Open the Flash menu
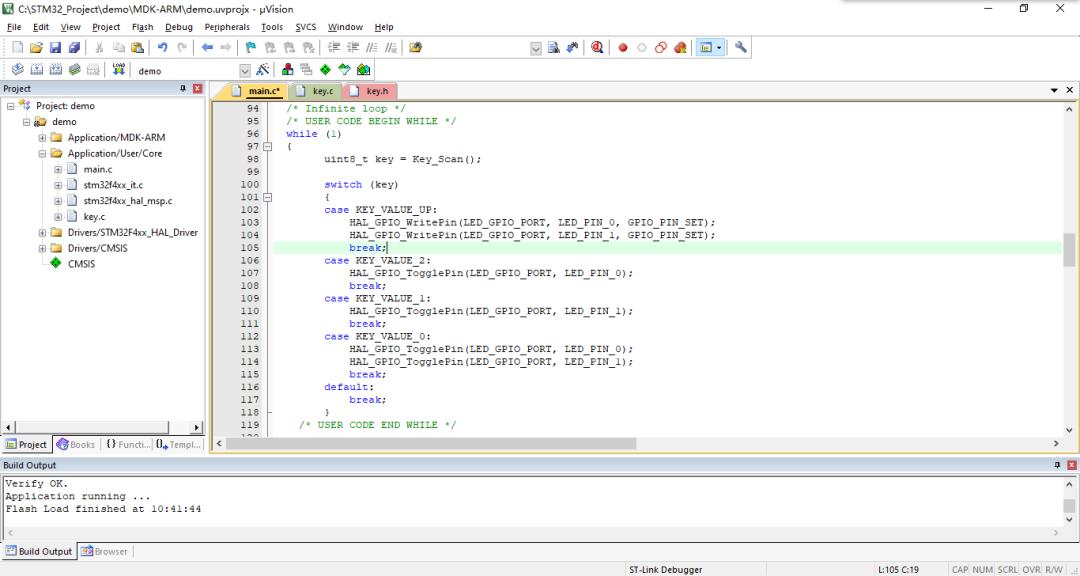Viewport: 1080px width, 576px height. [143, 27]
